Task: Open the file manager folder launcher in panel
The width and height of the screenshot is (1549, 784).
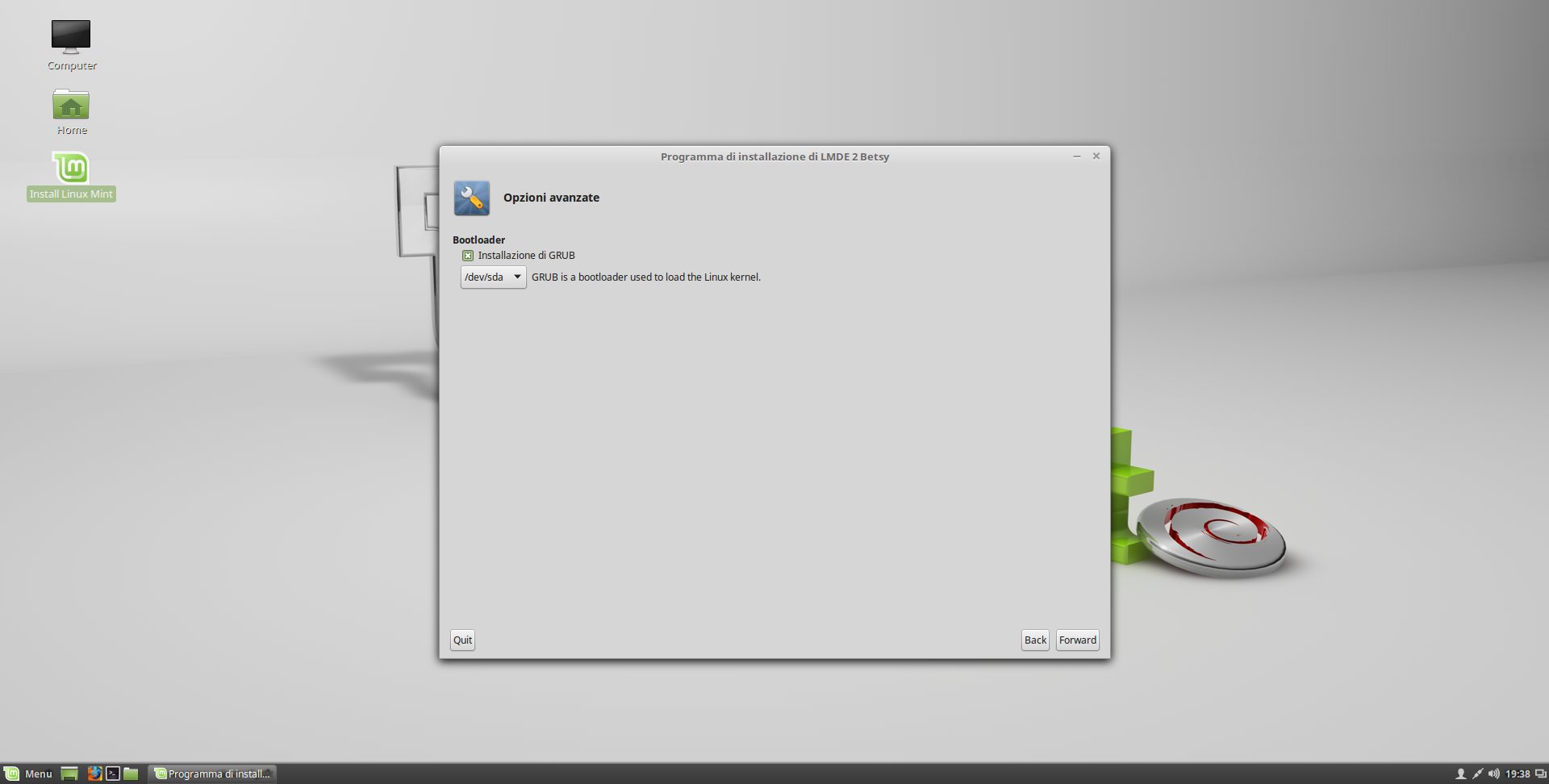Action: (131, 774)
